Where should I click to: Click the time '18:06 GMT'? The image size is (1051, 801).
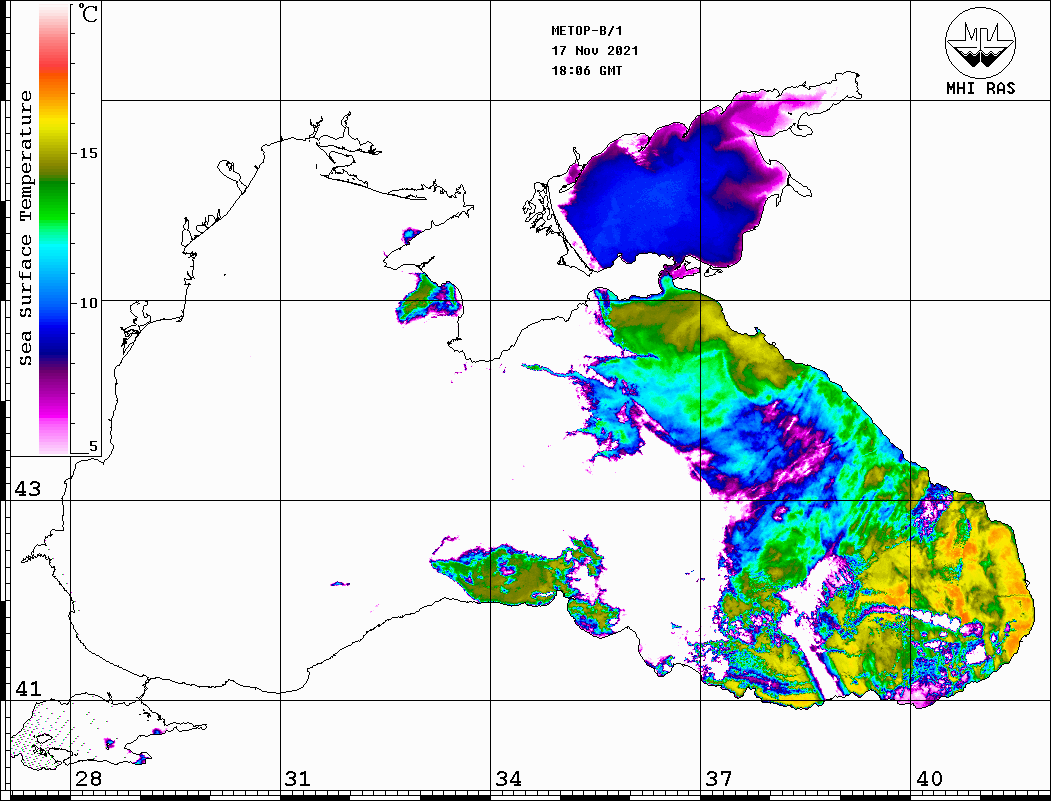point(586,71)
